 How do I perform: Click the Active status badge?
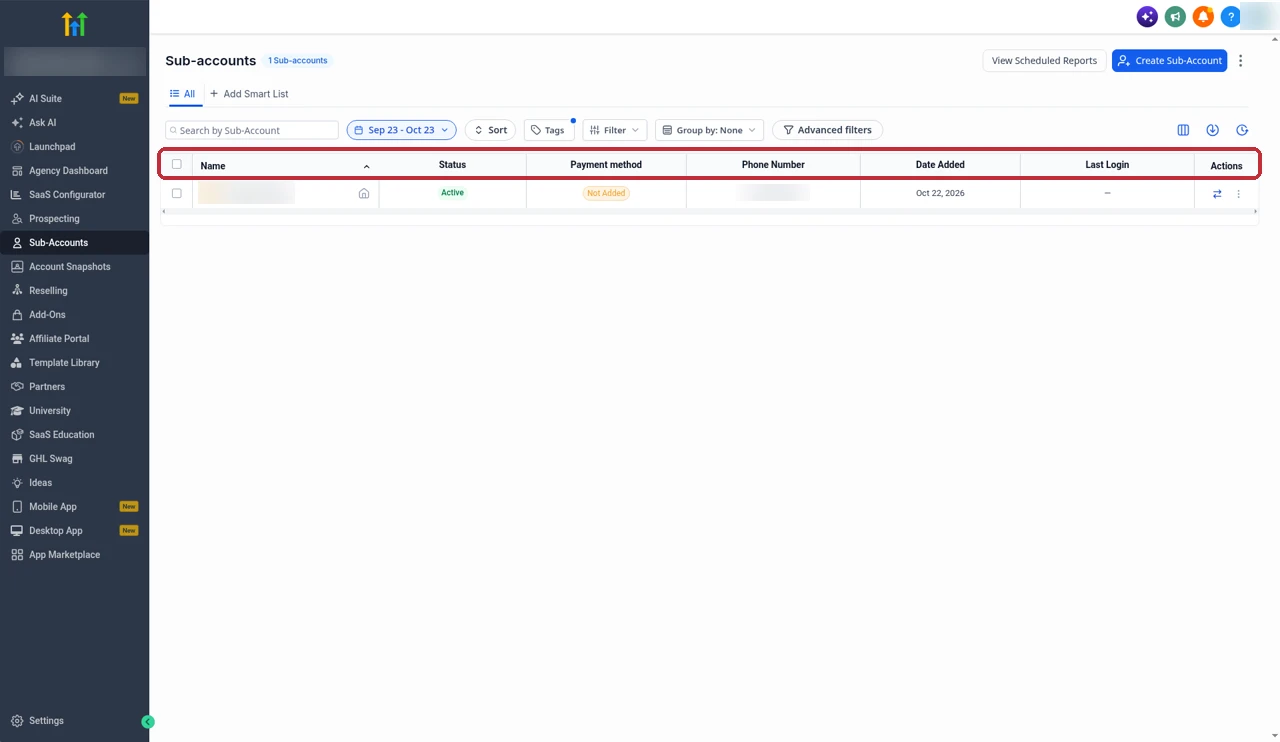453,193
